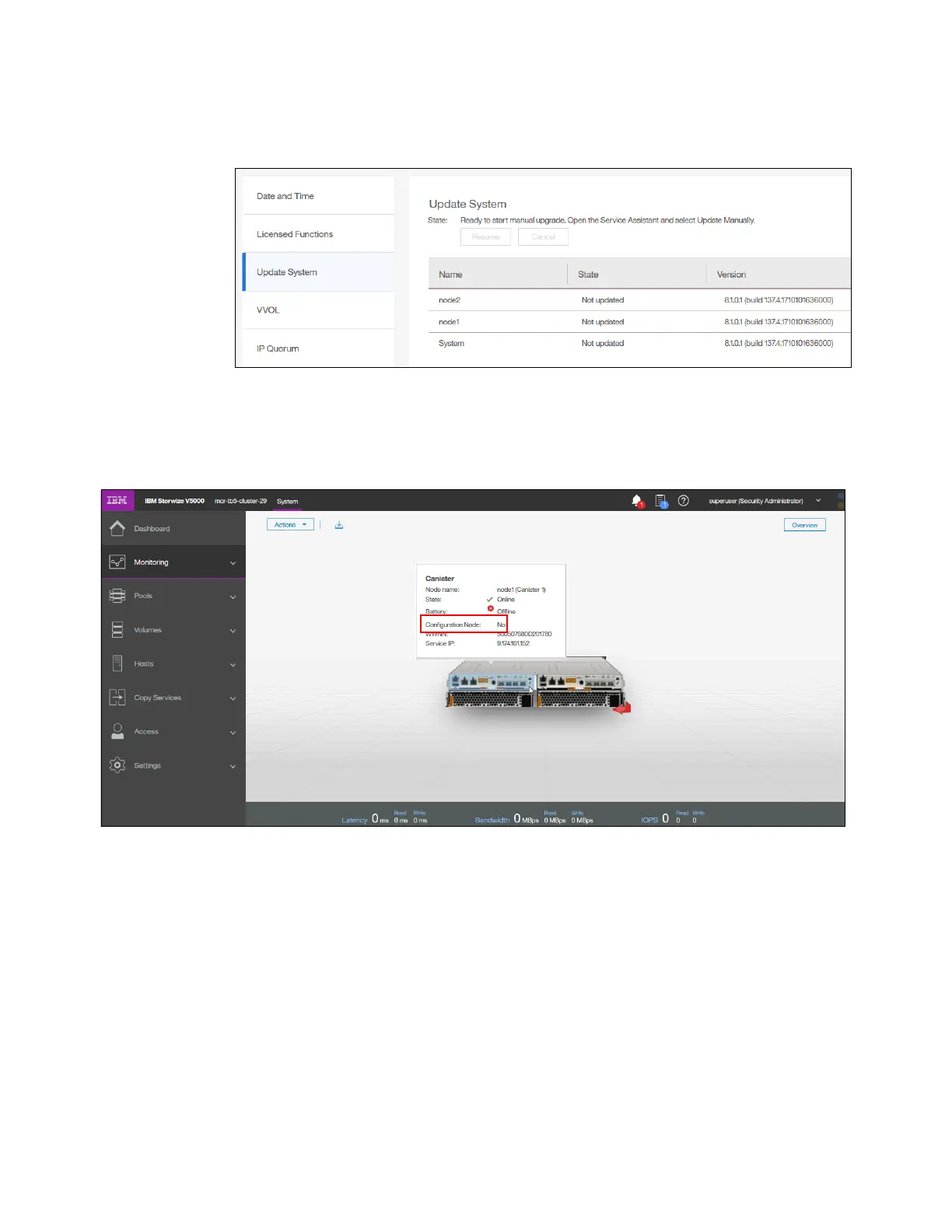Expand the Copy Services menu chevron
This screenshot has height=1232, width=952.
point(233,698)
